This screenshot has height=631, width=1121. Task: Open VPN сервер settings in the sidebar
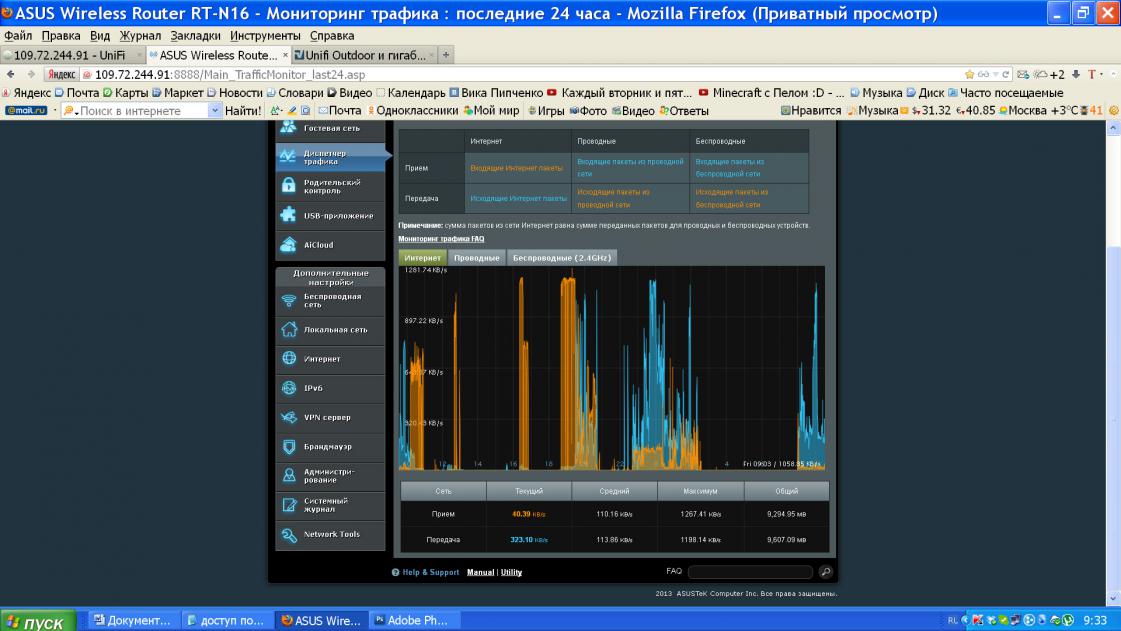pyautogui.click(x=330, y=417)
